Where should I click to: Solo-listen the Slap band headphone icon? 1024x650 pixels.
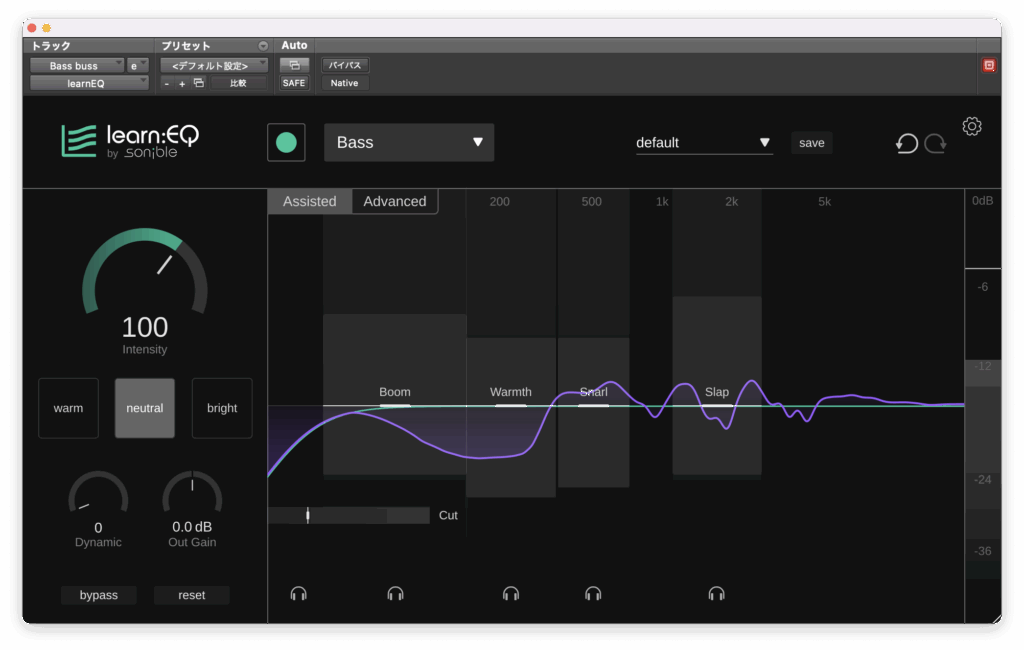[x=716, y=593]
